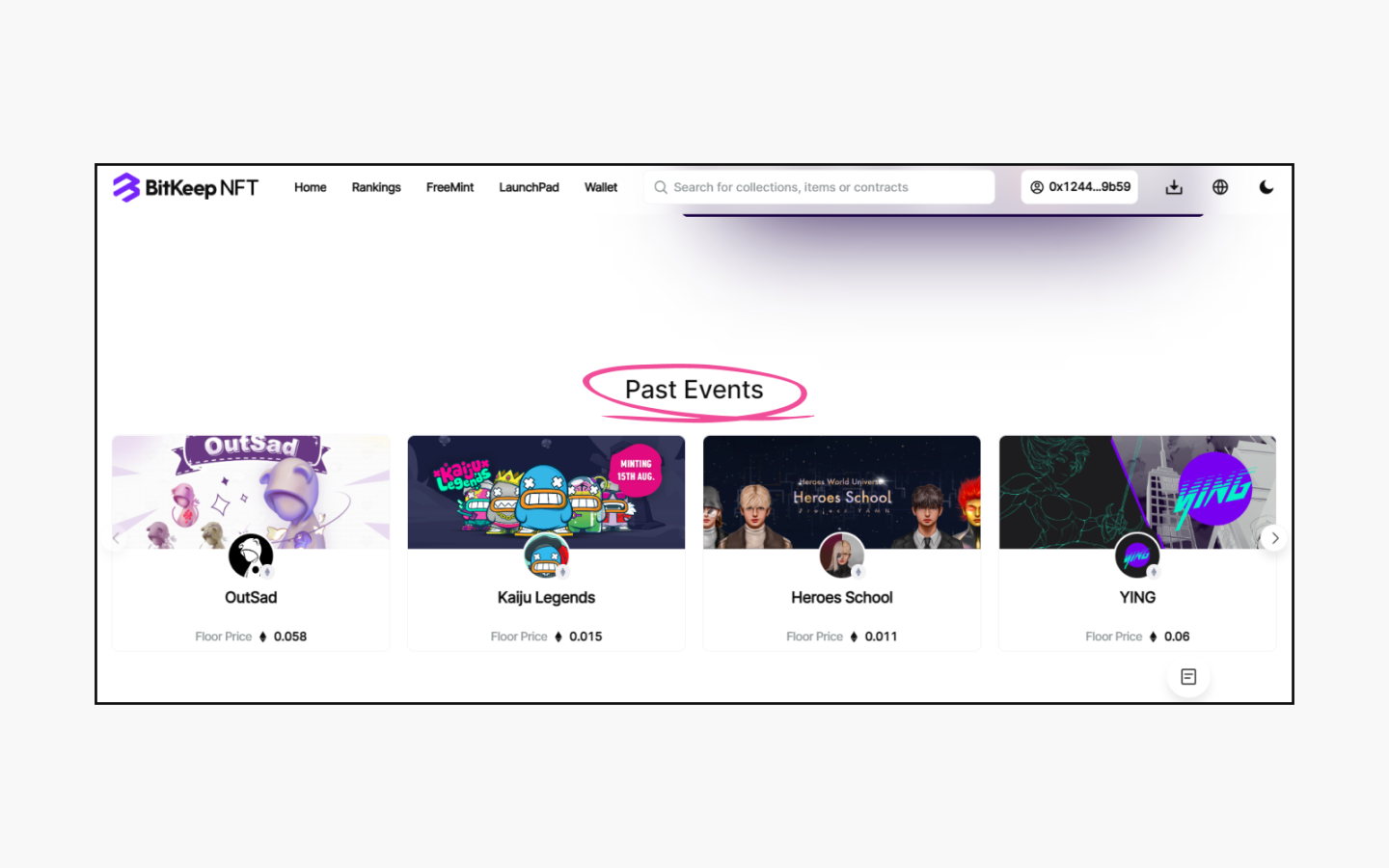
Task: Open wallet account 0x1244...9b59 menu
Action: tap(1079, 187)
